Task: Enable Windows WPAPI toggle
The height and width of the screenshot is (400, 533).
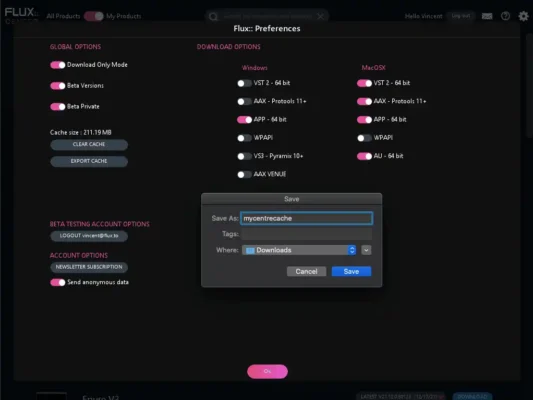Action: (244, 138)
